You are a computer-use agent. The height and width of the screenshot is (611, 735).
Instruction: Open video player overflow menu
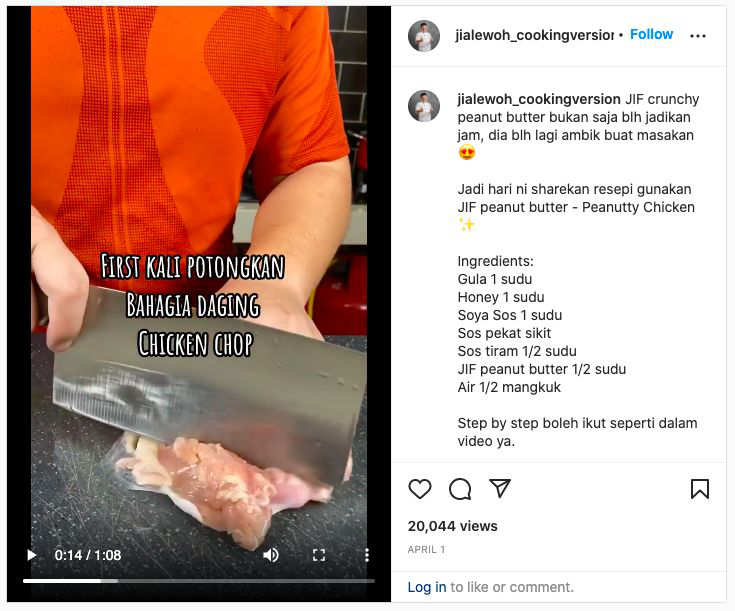tap(367, 555)
